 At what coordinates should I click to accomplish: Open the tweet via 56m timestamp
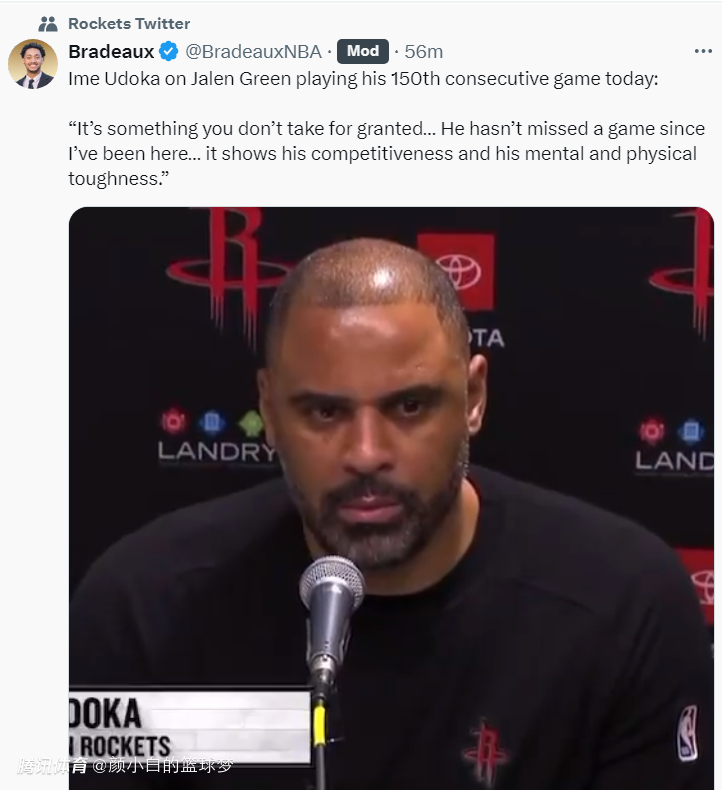[423, 51]
